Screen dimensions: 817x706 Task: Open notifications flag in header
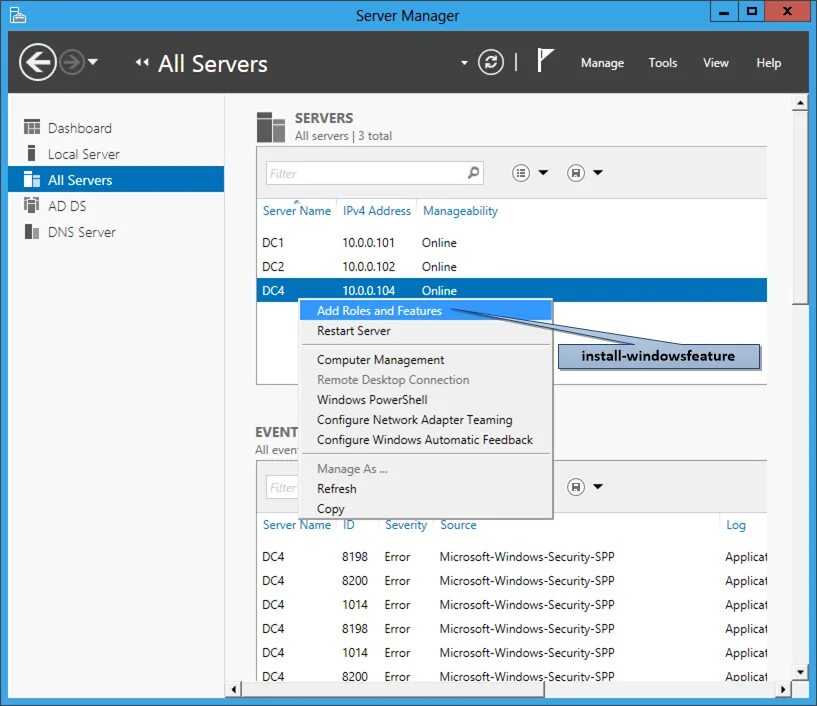[x=544, y=60]
